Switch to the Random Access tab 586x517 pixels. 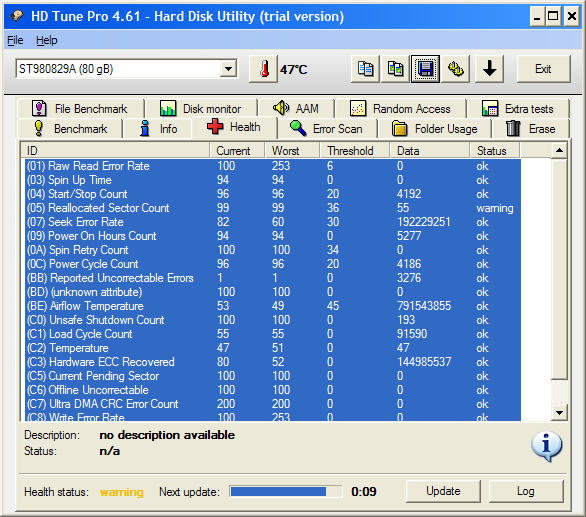click(x=401, y=109)
